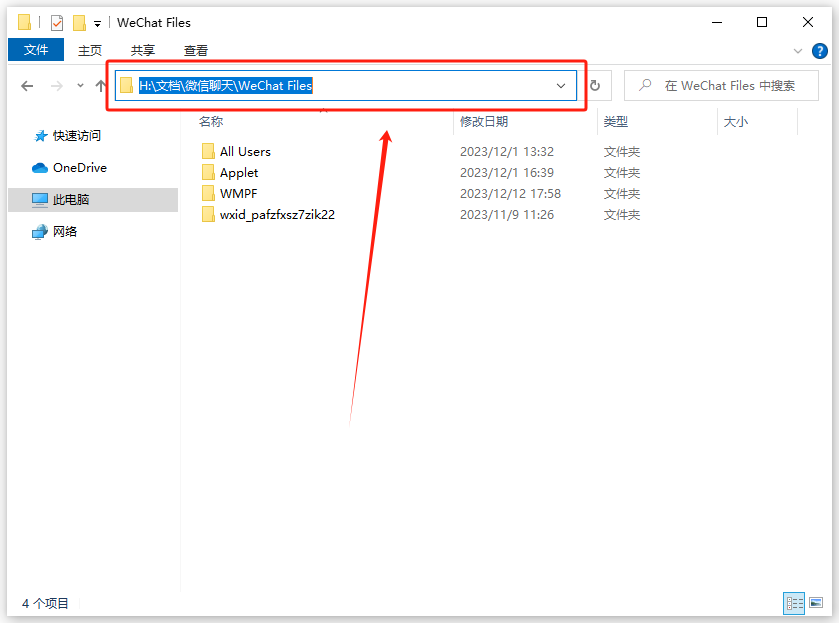Open the recent locations dropdown arrow
Viewport: 839px width, 623px height.
pyautogui.click(x=80, y=86)
